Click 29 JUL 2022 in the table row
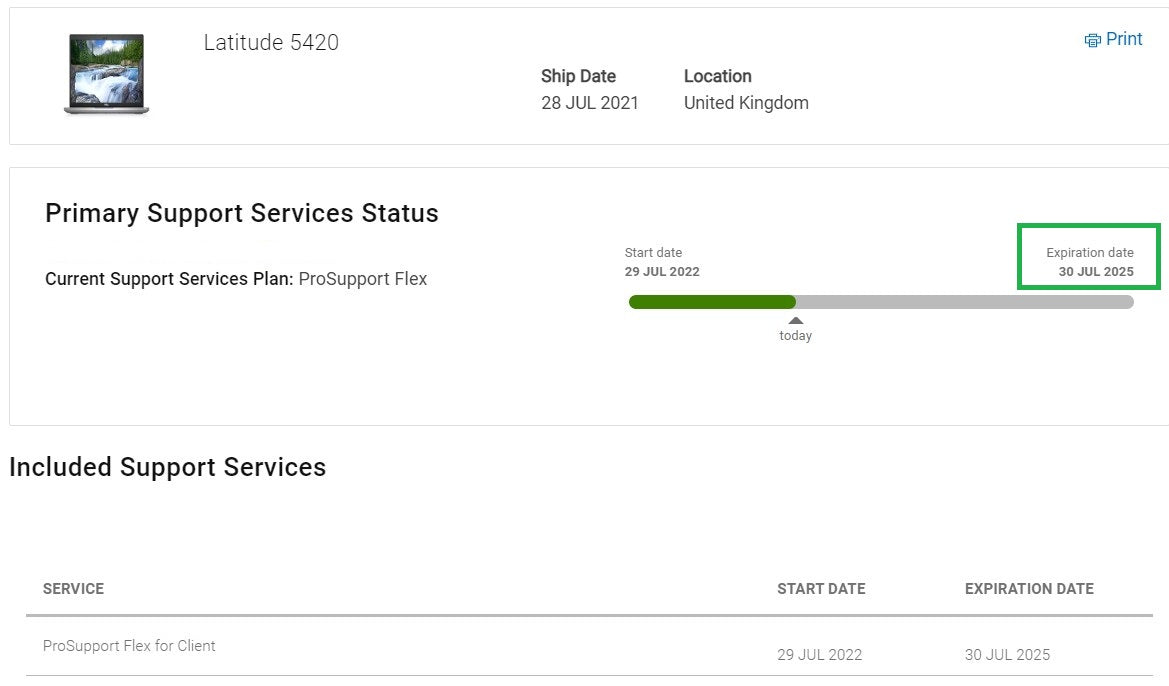 tap(819, 655)
